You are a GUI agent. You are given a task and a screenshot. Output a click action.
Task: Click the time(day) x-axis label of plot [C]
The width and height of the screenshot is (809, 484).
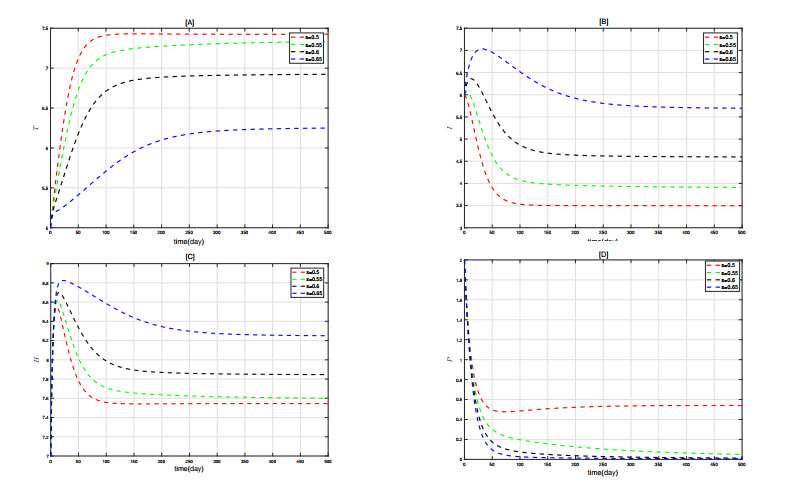[189, 468]
